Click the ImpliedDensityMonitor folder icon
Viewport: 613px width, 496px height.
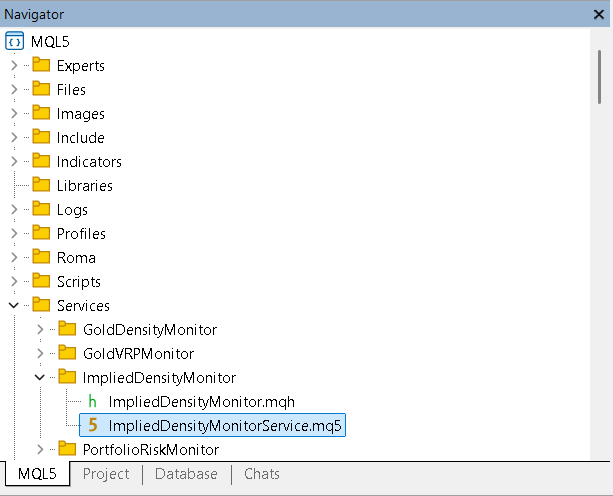(x=67, y=377)
